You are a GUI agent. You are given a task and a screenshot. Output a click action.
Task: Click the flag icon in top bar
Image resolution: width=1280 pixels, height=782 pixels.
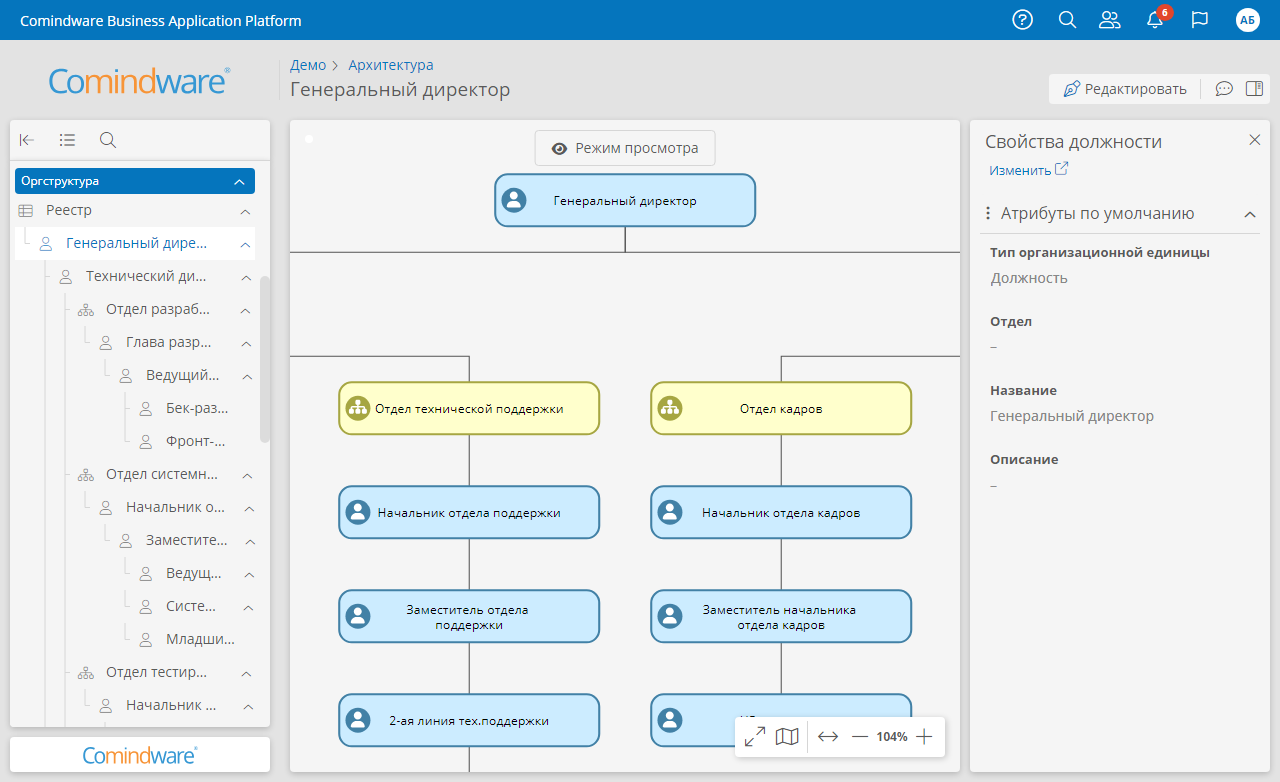pos(1200,20)
